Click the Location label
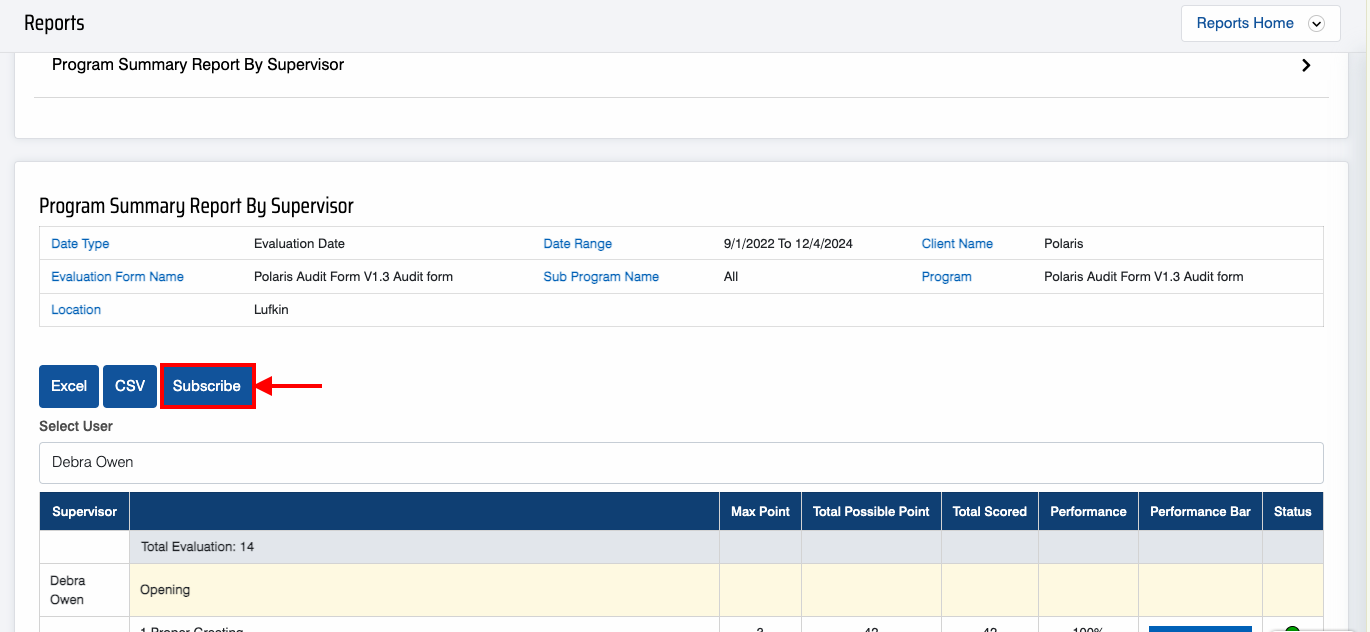This screenshot has width=1370, height=632. coord(76,310)
